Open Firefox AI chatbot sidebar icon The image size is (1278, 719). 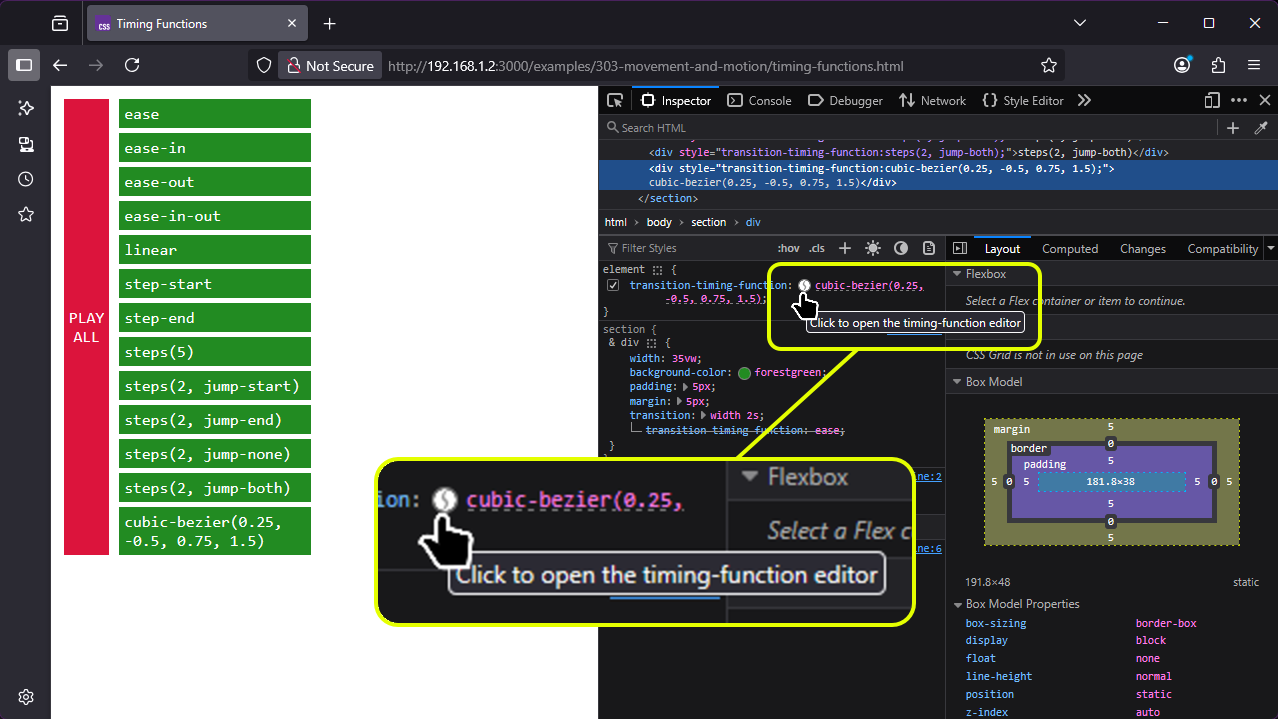26,109
